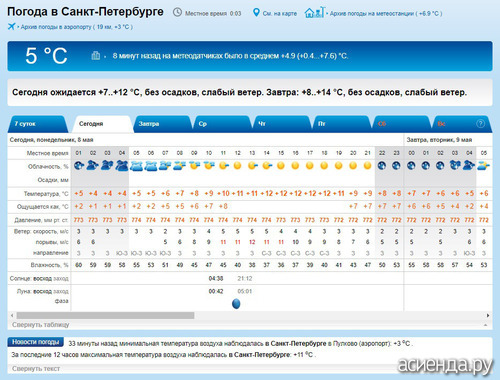Click moonset time '05:01'
The height and width of the screenshot is (380, 500).
[245, 291]
